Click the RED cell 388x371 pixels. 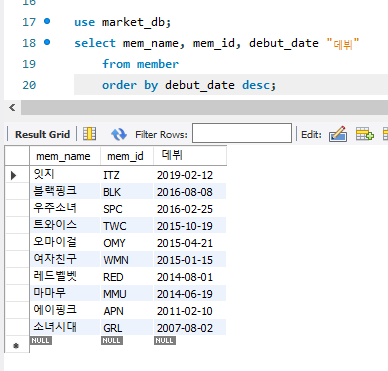point(127,277)
